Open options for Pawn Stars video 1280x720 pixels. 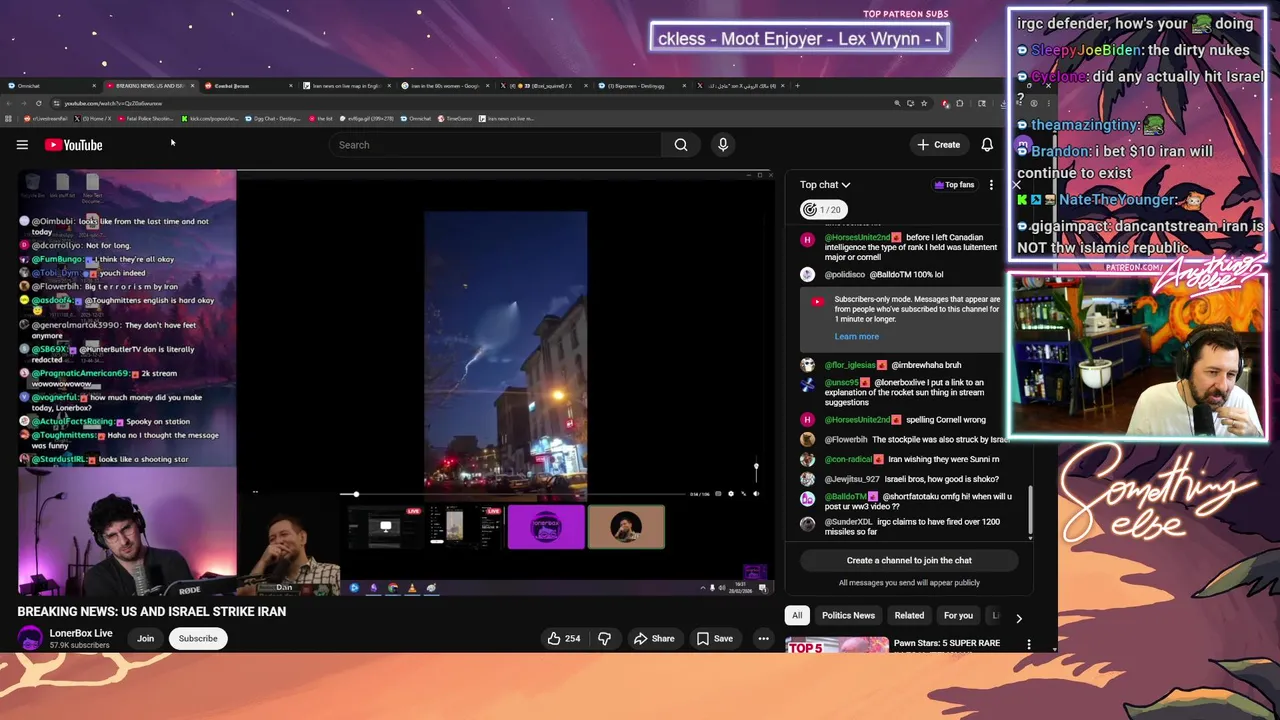pyautogui.click(x=1028, y=645)
